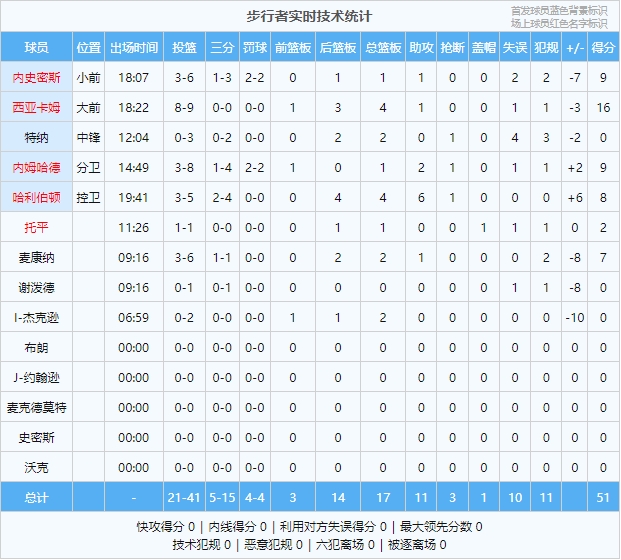
Task: Select the 三分 column header
Action: [221, 47]
